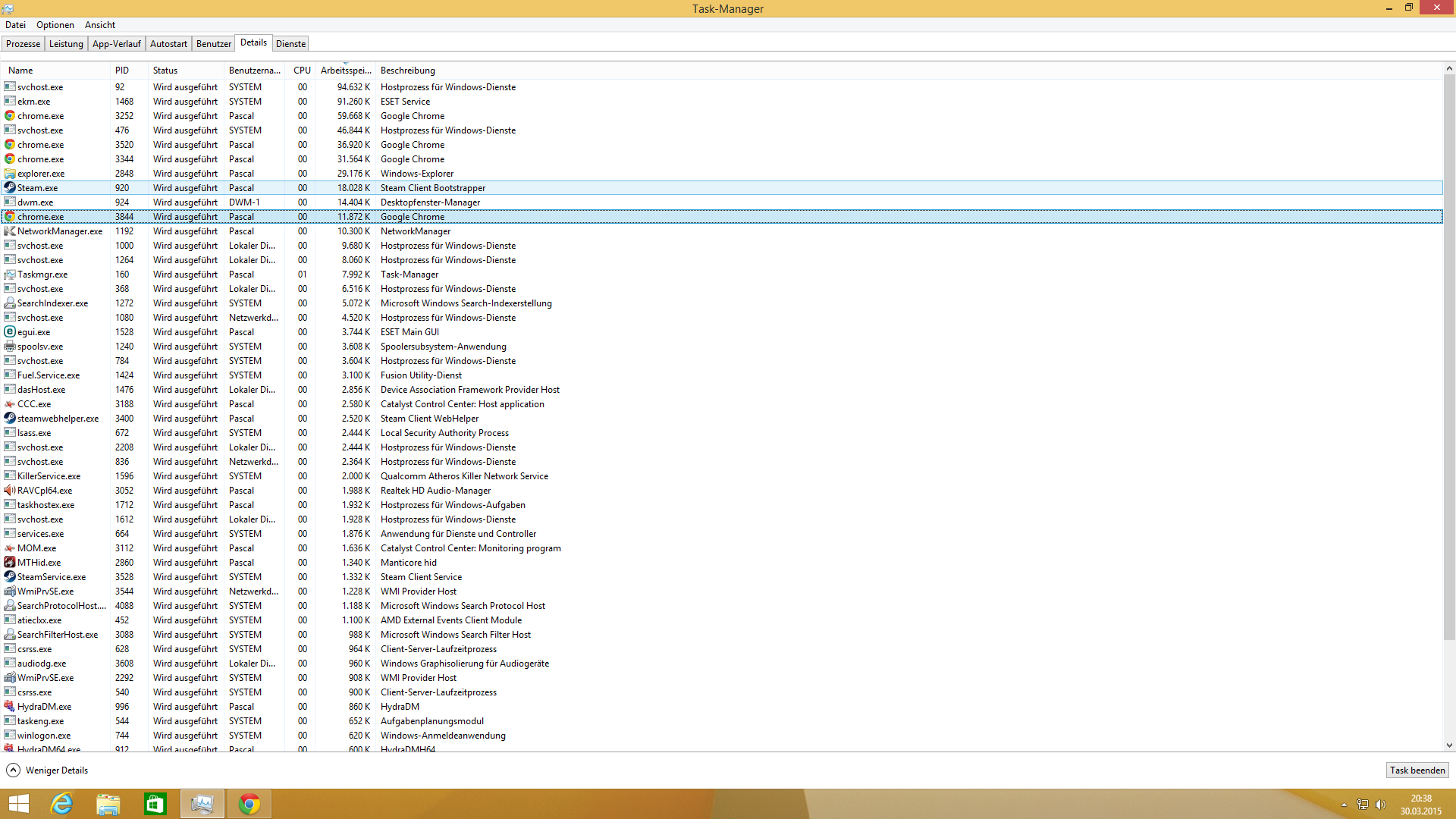Select the Fuel.Service.exe row
Image resolution: width=1456 pixels, height=819 pixels.
pyautogui.click(x=722, y=375)
